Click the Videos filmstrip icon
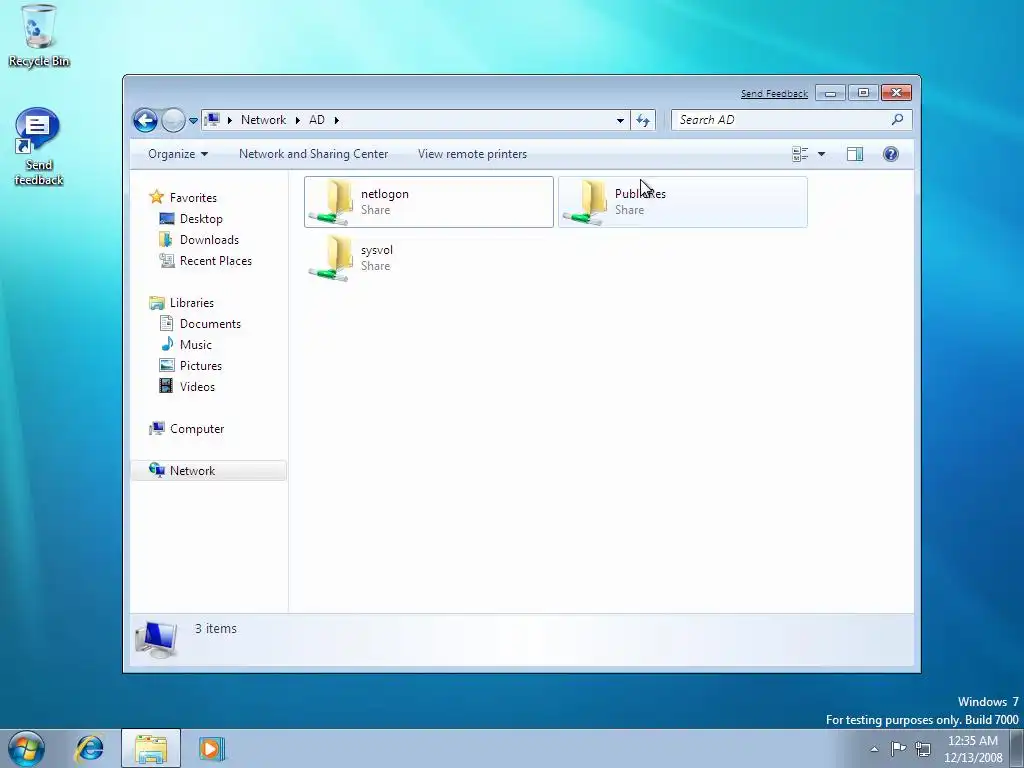Screen dimensions: 1024x768 pos(167,386)
